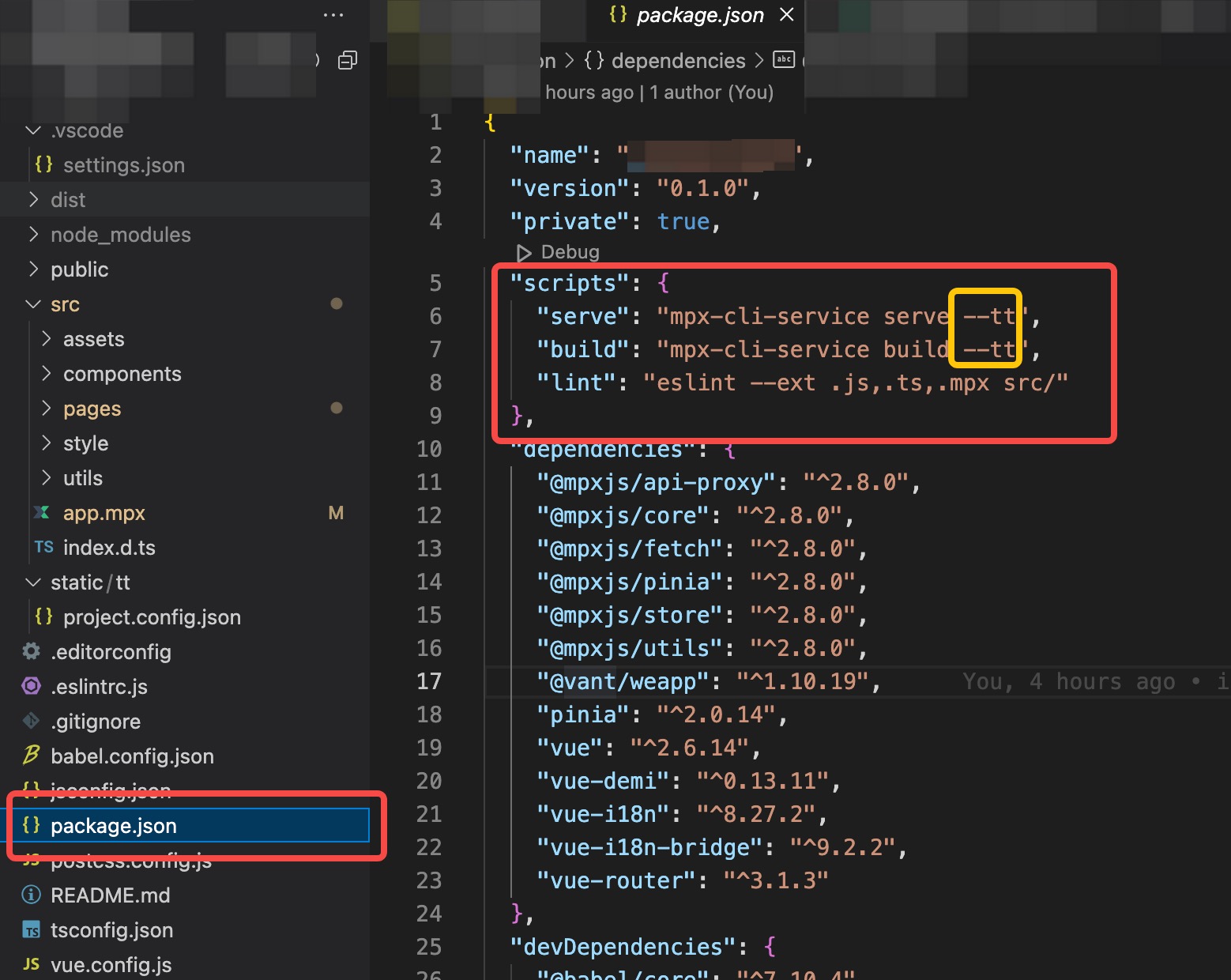Screen dimensions: 1231x980
Task: Click the TS icon of index.d.ts
Action: [44, 548]
